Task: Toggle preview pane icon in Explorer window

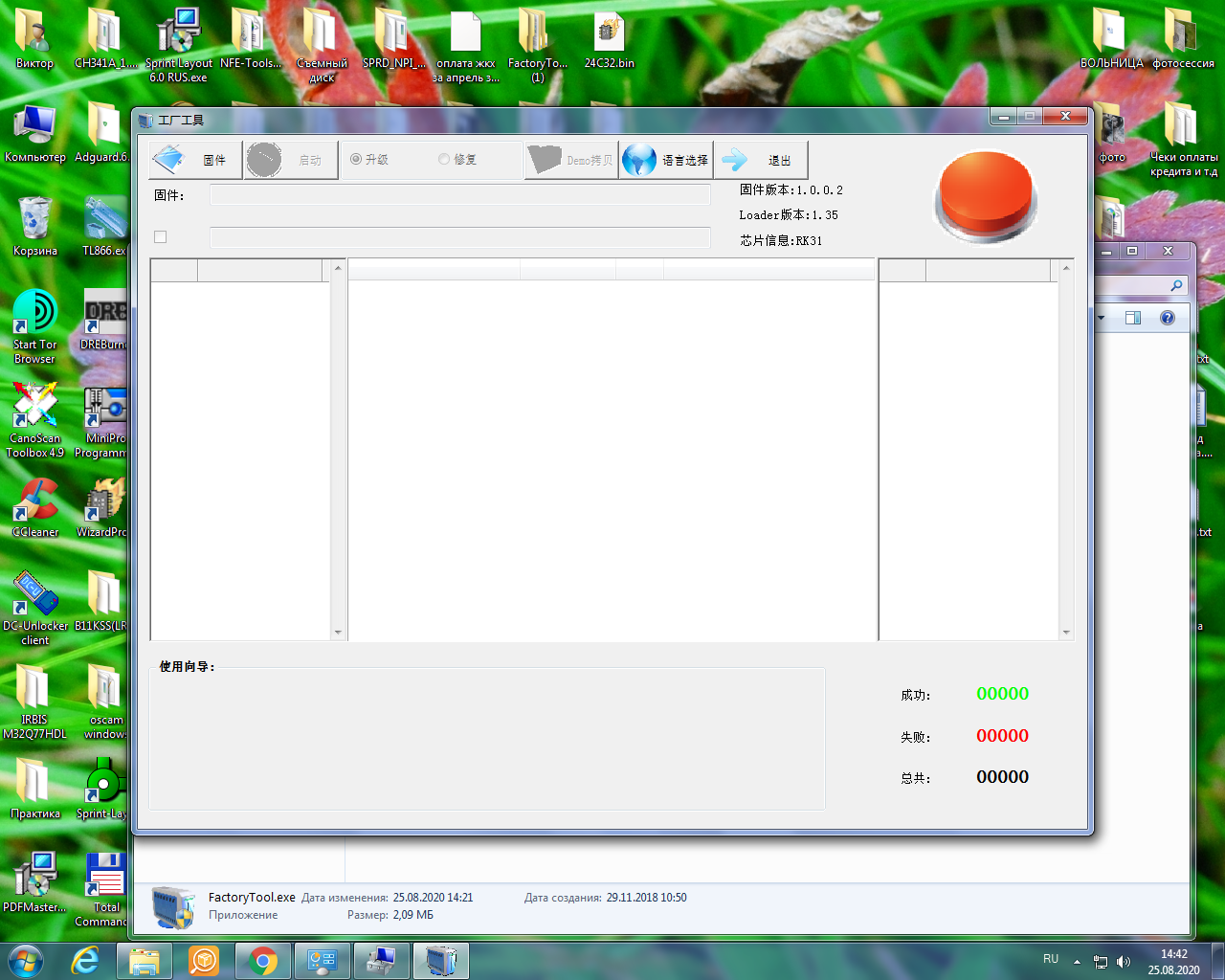Action: 1133,318
